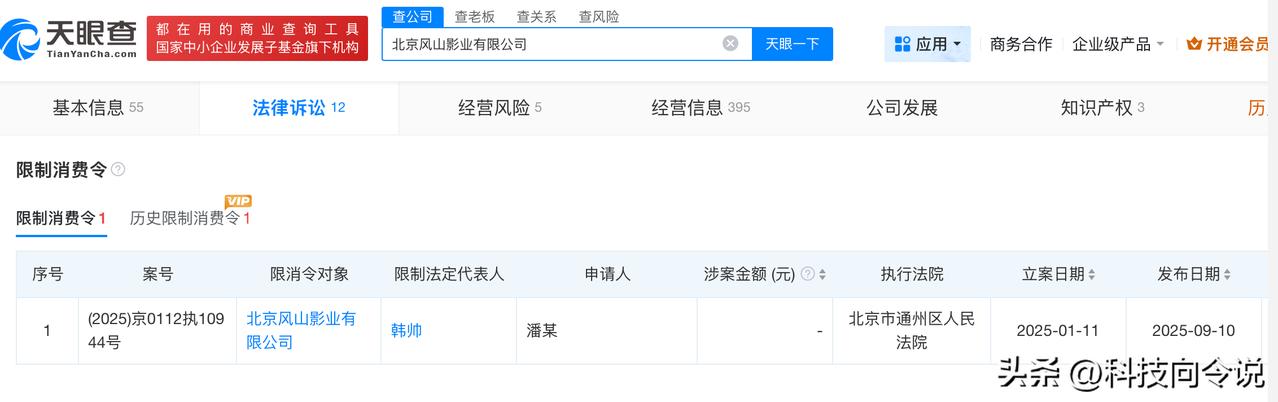
Task: Sort by 发布日期 using sort arrows
Action: tap(1227, 274)
